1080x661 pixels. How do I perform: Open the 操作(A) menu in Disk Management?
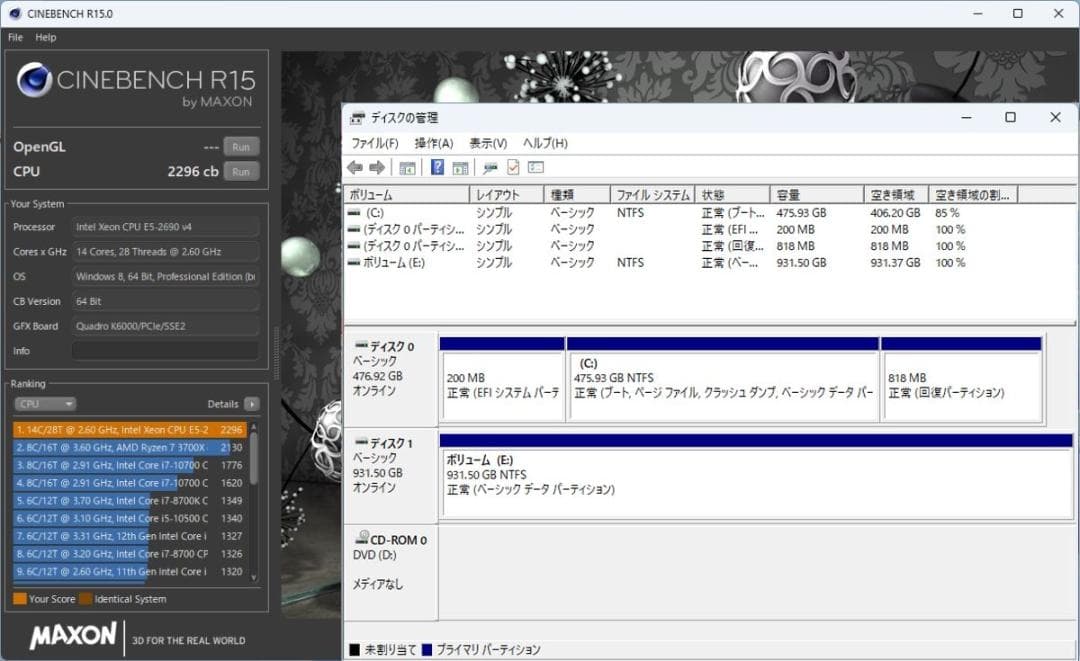(x=432, y=143)
